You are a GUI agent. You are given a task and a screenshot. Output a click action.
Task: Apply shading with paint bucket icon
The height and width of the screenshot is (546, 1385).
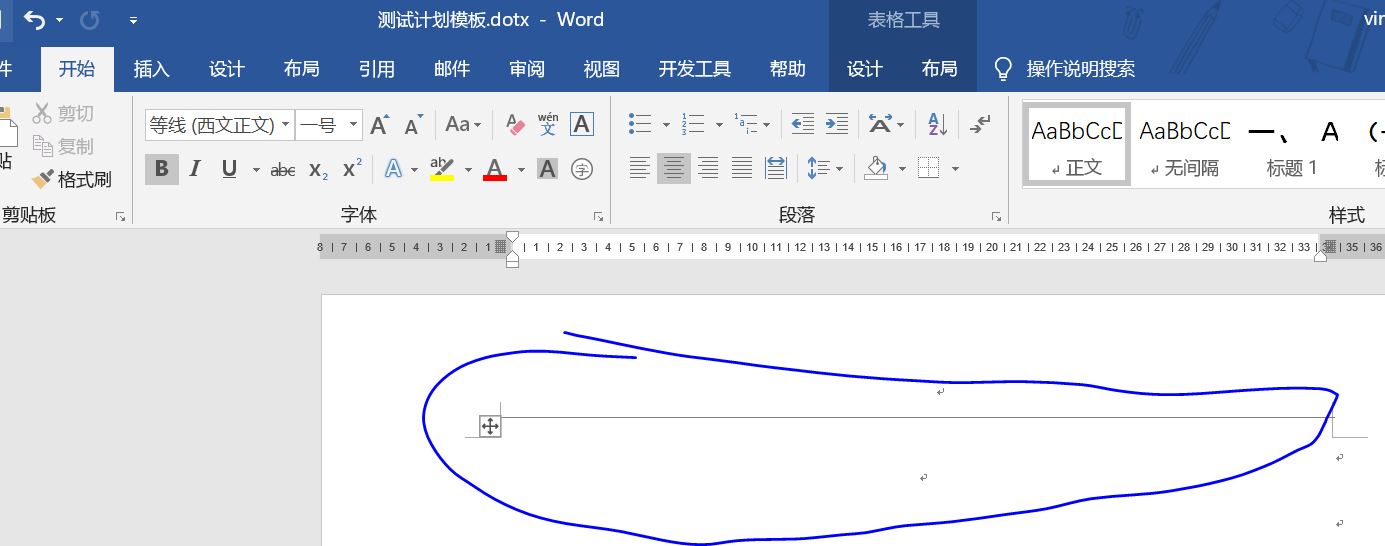[x=876, y=168]
